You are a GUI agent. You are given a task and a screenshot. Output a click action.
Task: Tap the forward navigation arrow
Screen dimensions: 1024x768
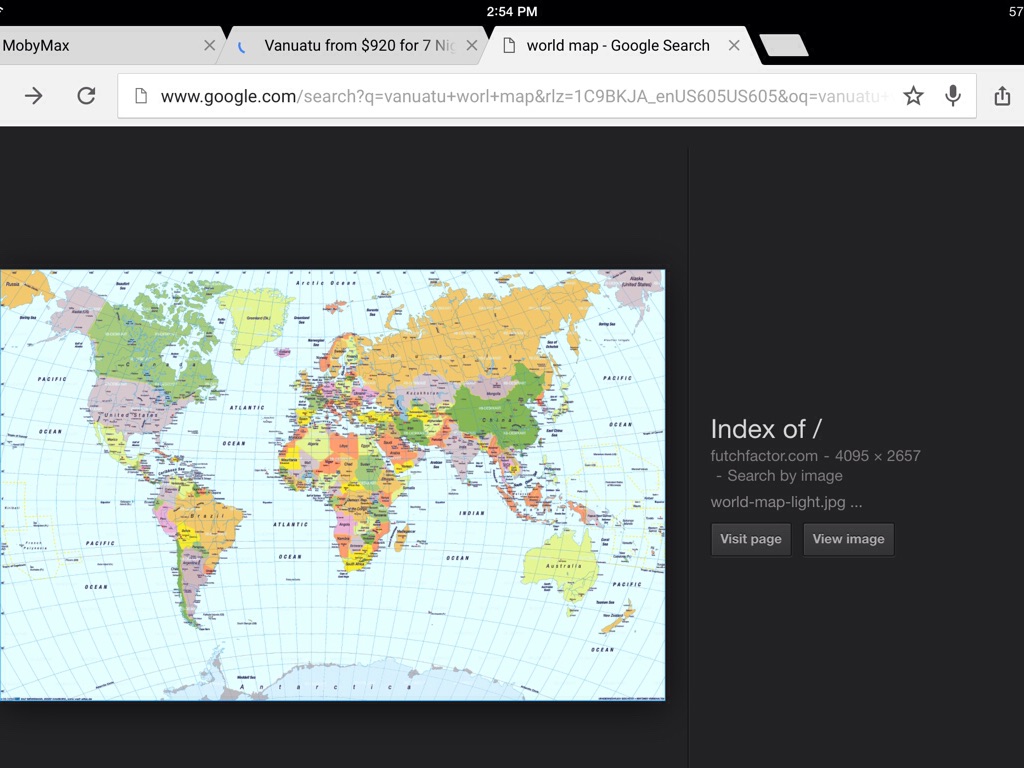[34, 96]
